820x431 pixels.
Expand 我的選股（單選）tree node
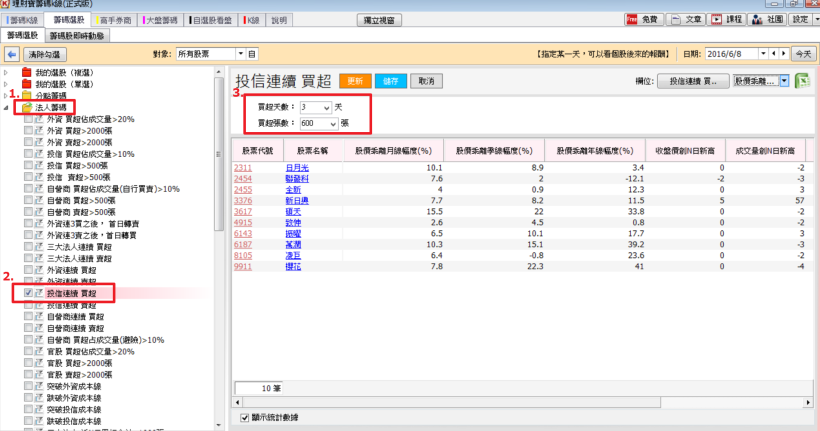point(6,84)
